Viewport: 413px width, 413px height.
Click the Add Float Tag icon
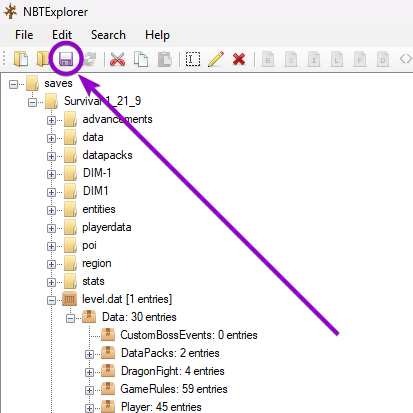[x=360, y=59]
